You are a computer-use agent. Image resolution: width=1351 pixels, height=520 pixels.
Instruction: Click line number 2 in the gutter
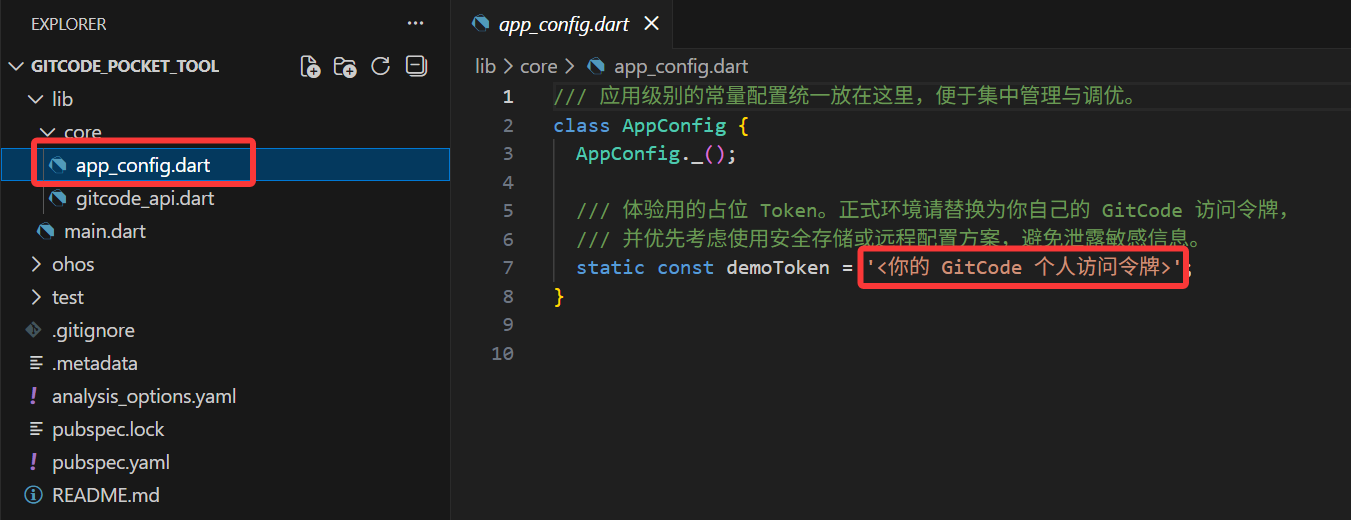(x=508, y=125)
